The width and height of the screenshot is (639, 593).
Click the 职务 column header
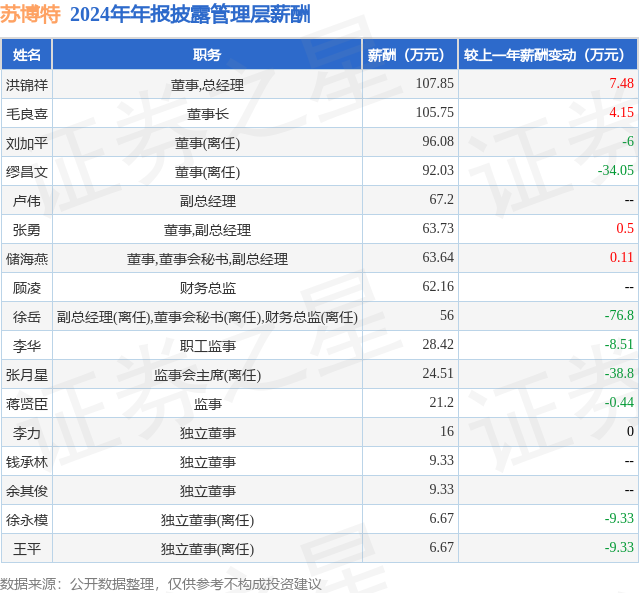click(207, 55)
